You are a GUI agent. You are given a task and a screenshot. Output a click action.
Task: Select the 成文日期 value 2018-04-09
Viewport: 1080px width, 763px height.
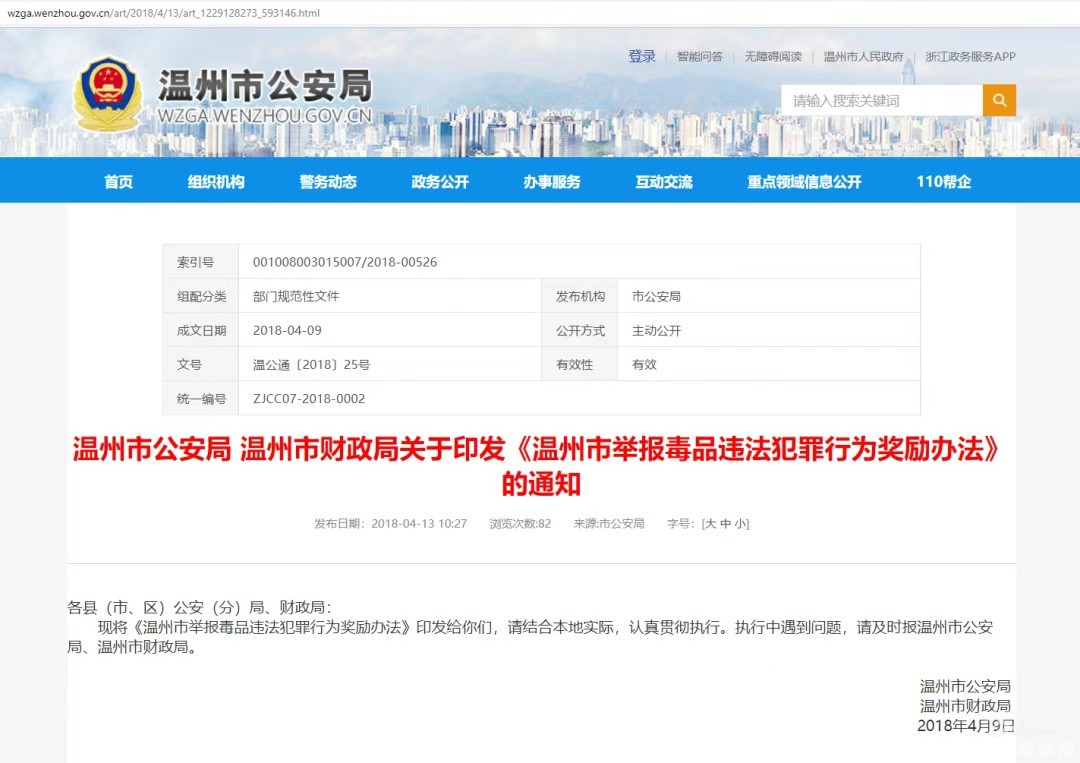tap(287, 331)
